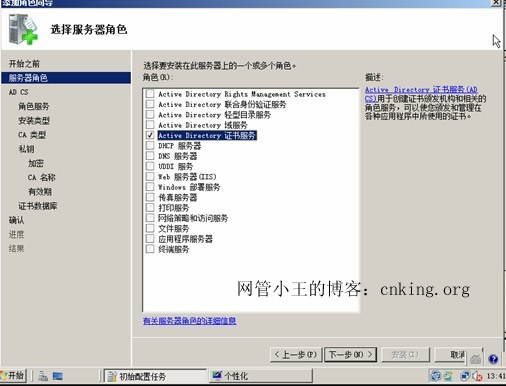Select CA 类型 step in sidebar

pos(32,135)
